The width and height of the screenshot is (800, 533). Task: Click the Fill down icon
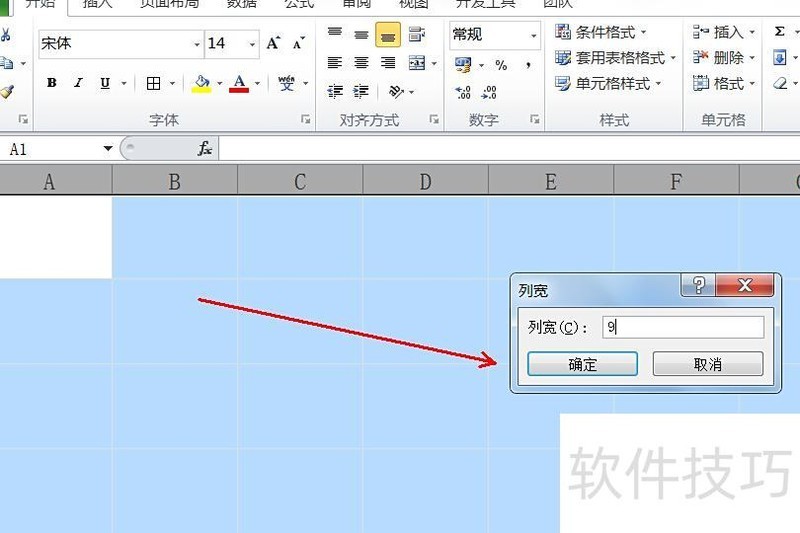click(780, 58)
